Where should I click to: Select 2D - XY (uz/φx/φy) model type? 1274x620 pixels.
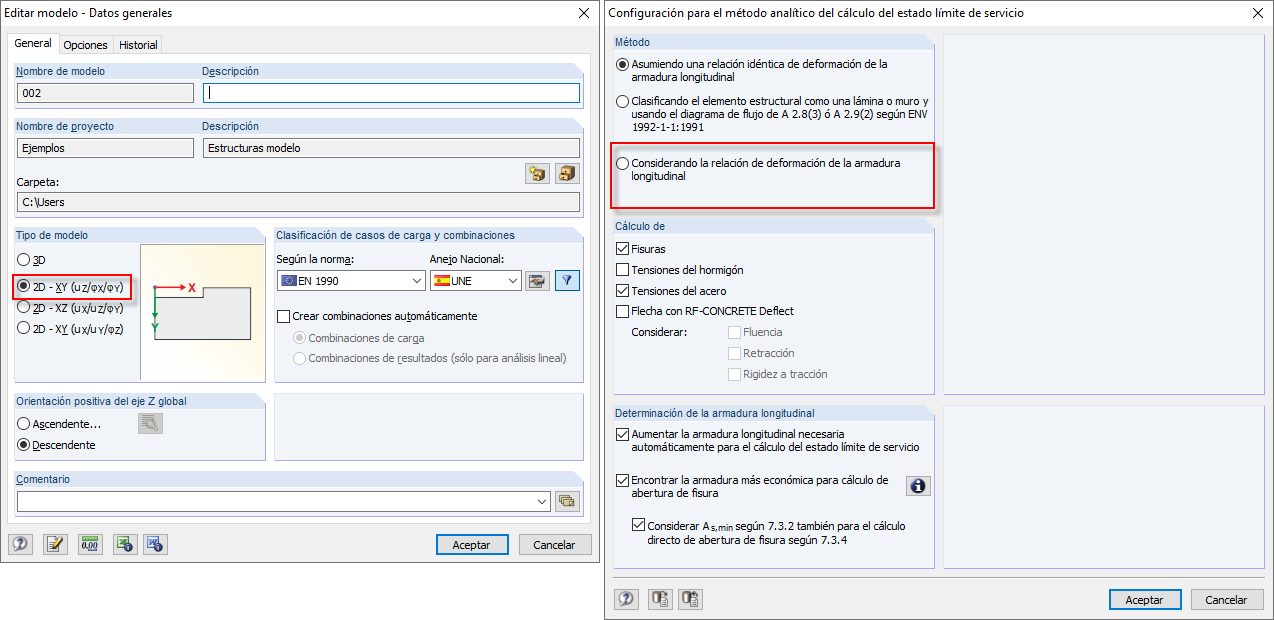24,286
